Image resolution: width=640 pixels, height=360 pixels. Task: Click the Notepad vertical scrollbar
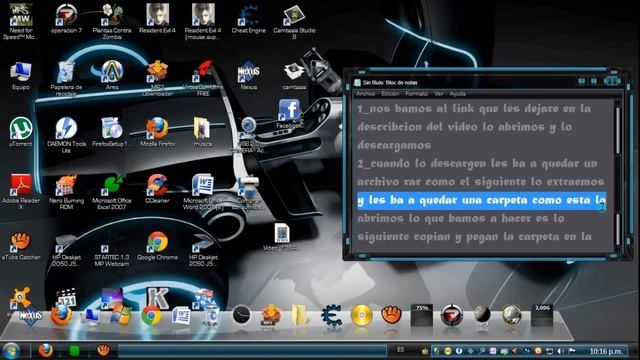pyautogui.click(x=618, y=176)
